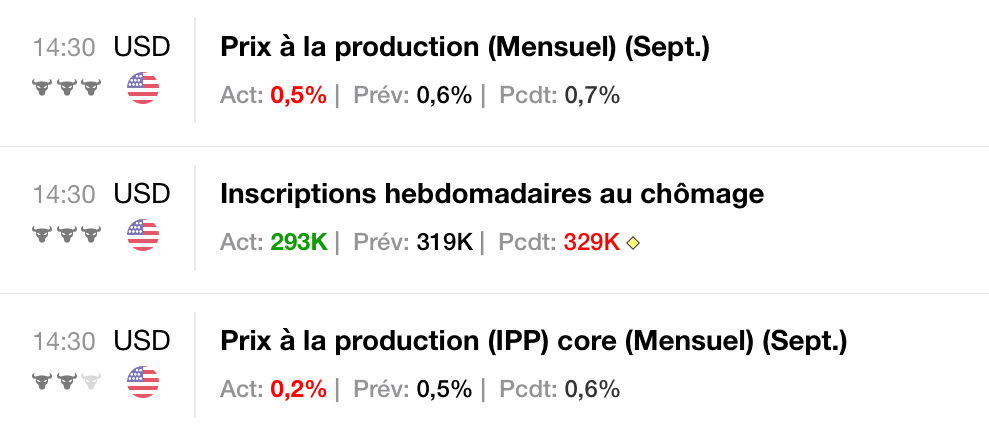Open Prix à la production (IPP) core event
989x430 pixels.
[x=533, y=341]
